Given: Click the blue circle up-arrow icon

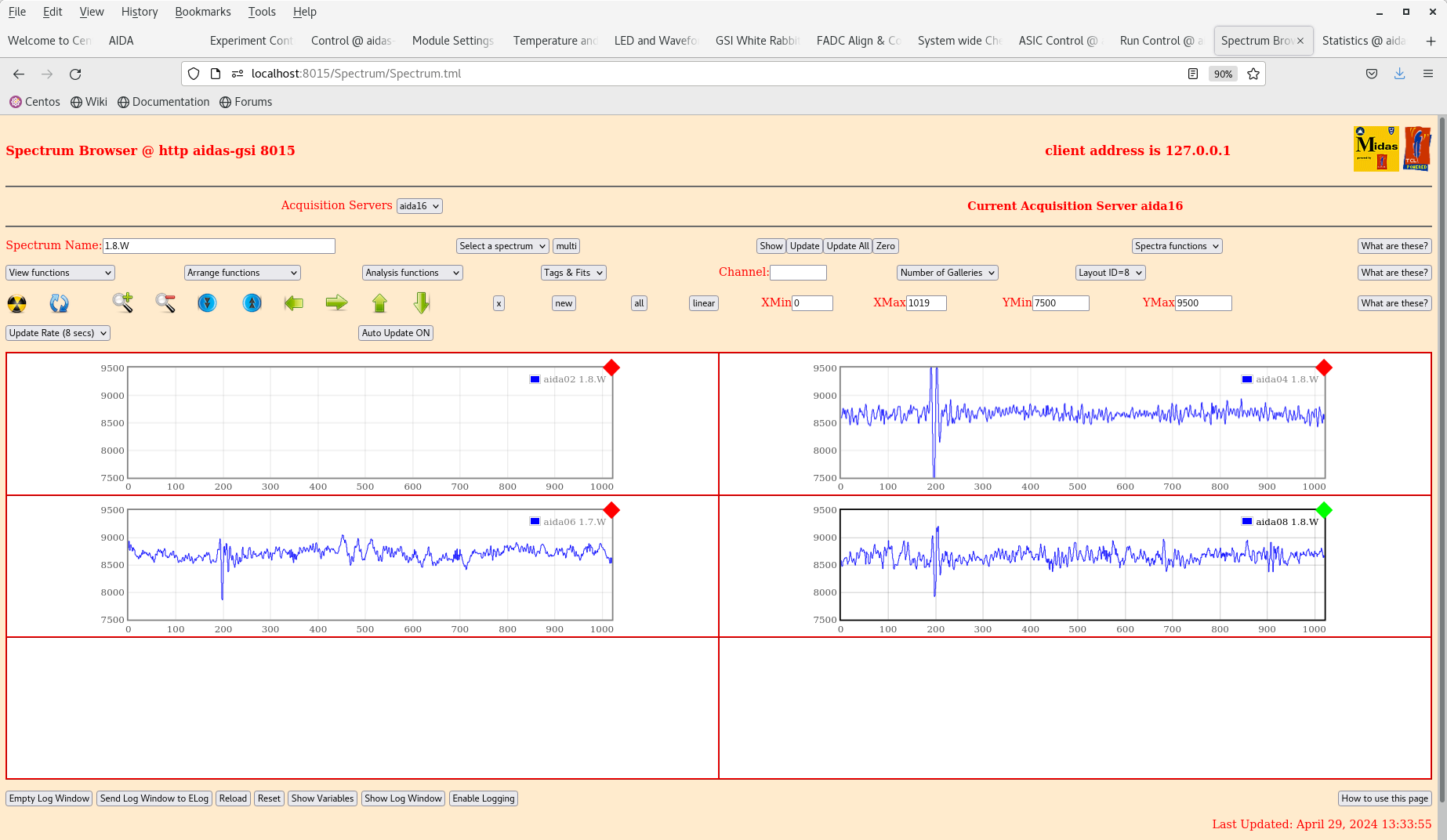Looking at the screenshot, I should [x=252, y=302].
